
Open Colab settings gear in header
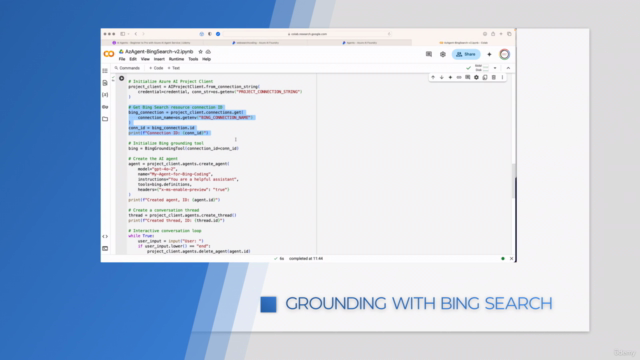pyautogui.click(x=443, y=54)
